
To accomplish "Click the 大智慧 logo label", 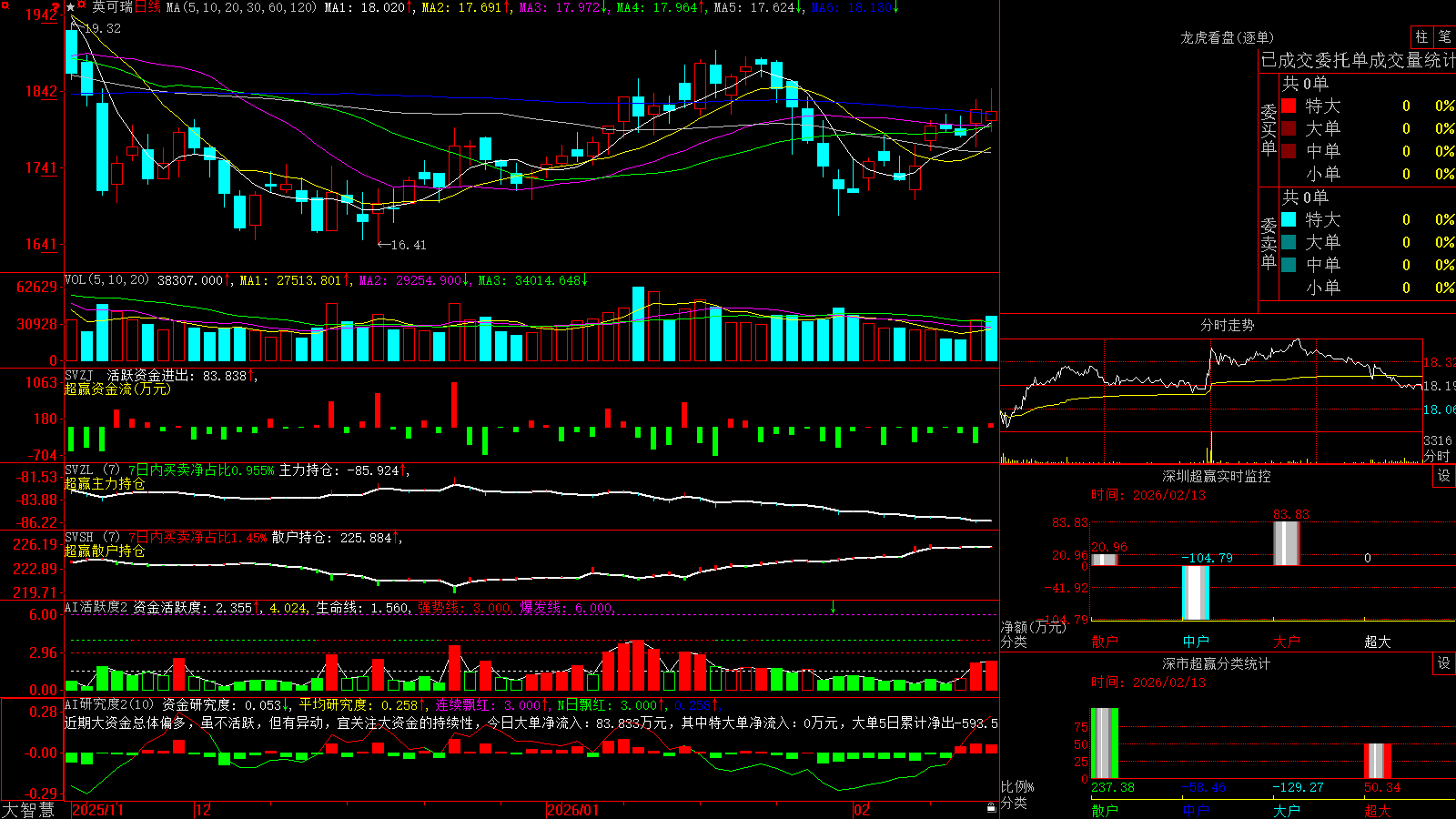I will pyautogui.click(x=29, y=810).
